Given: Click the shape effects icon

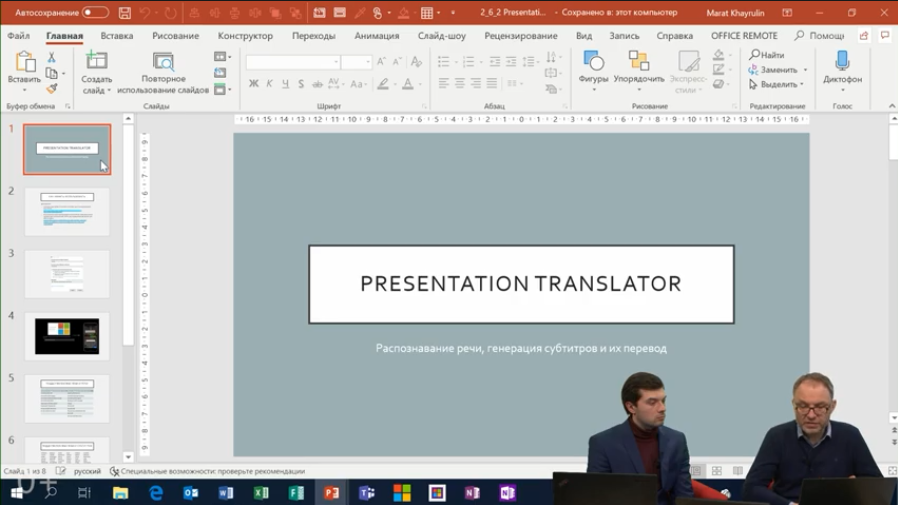Looking at the screenshot, I should (x=719, y=84).
